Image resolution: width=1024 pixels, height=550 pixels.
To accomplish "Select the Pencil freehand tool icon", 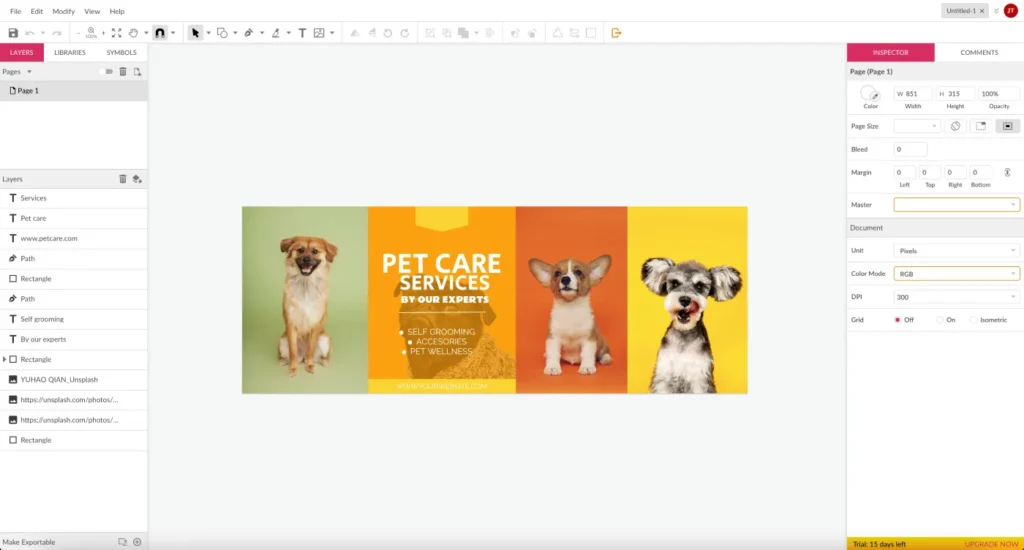I will [276, 33].
